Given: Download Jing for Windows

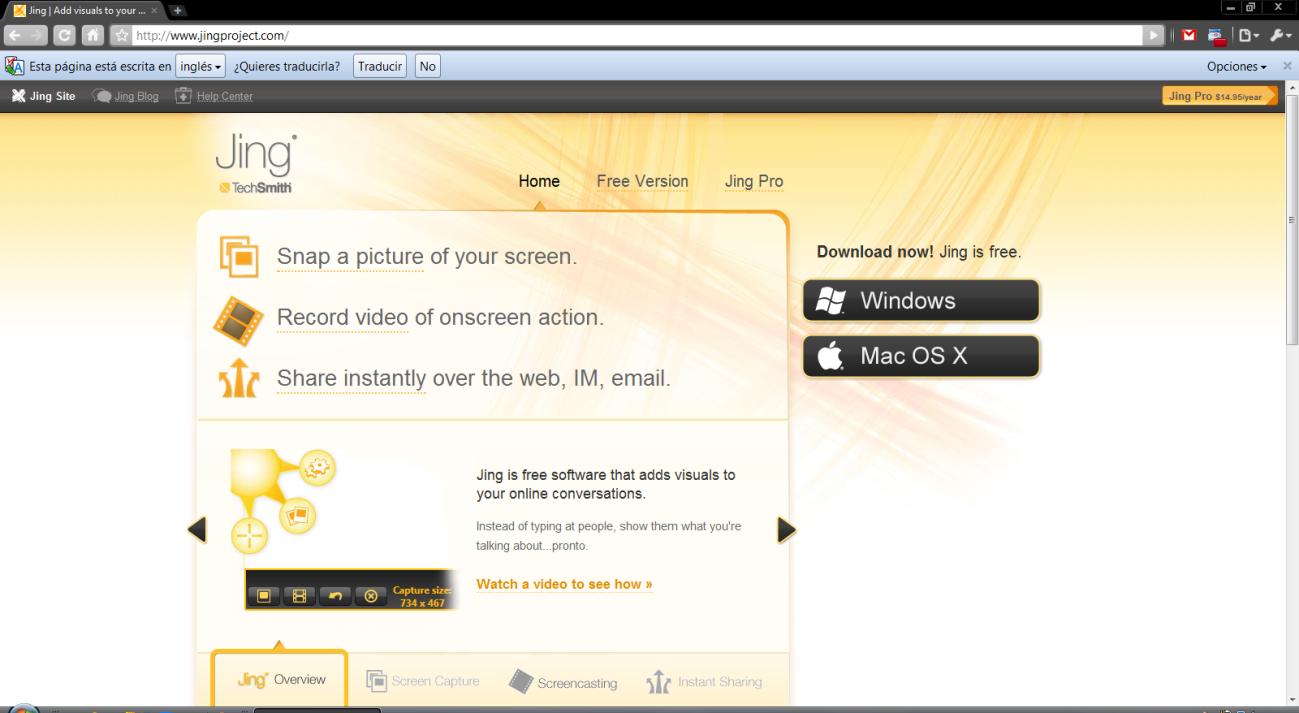Looking at the screenshot, I should pyautogui.click(x=920, y=300).
